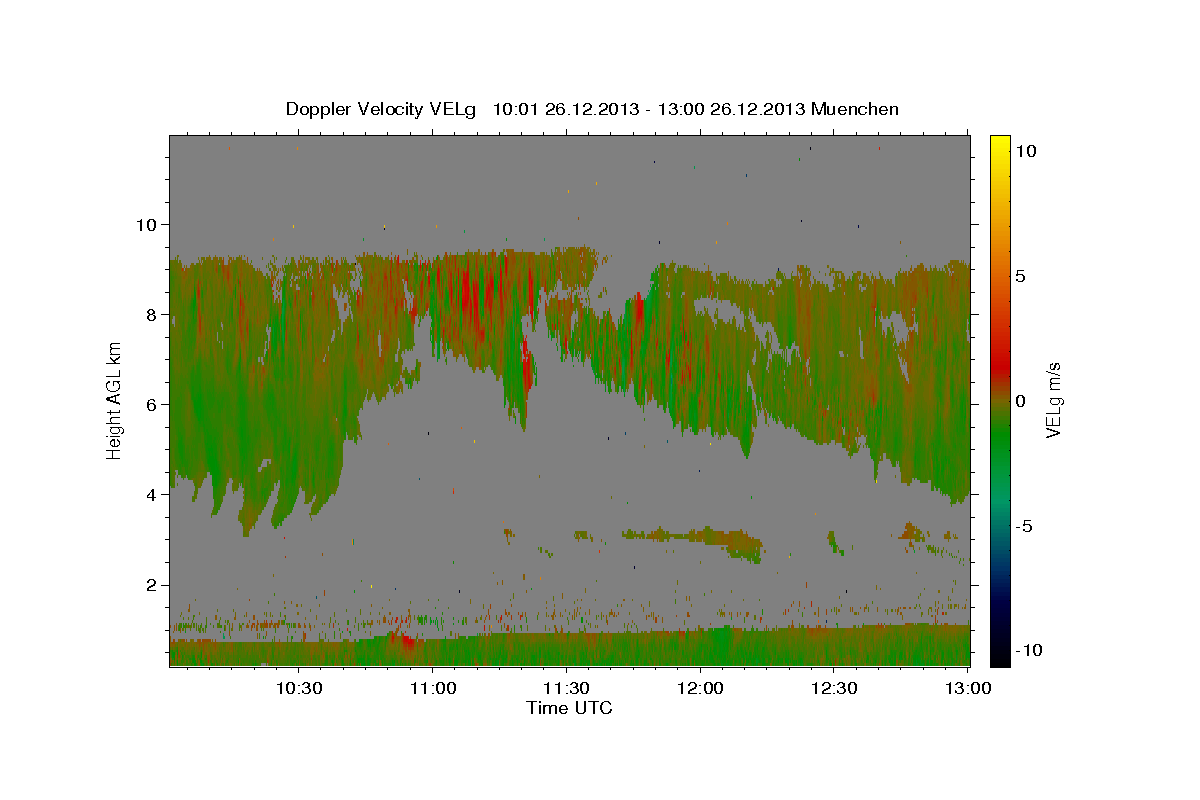The width and height of the screenshot is (1200, 800).
Task: Click the '13:00 26.12.2013' end time in title
Action: coord(732,109)
